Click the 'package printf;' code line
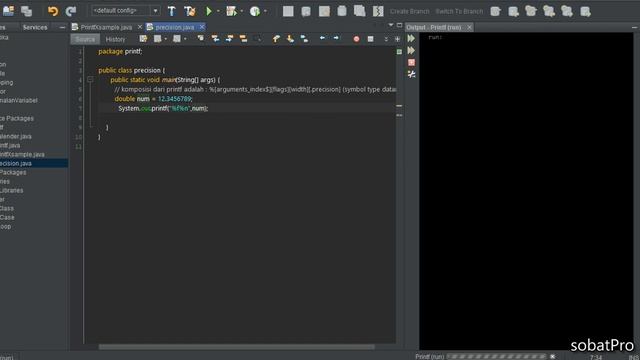This screenshot has width=640, height=360. (x=120, y=51)
